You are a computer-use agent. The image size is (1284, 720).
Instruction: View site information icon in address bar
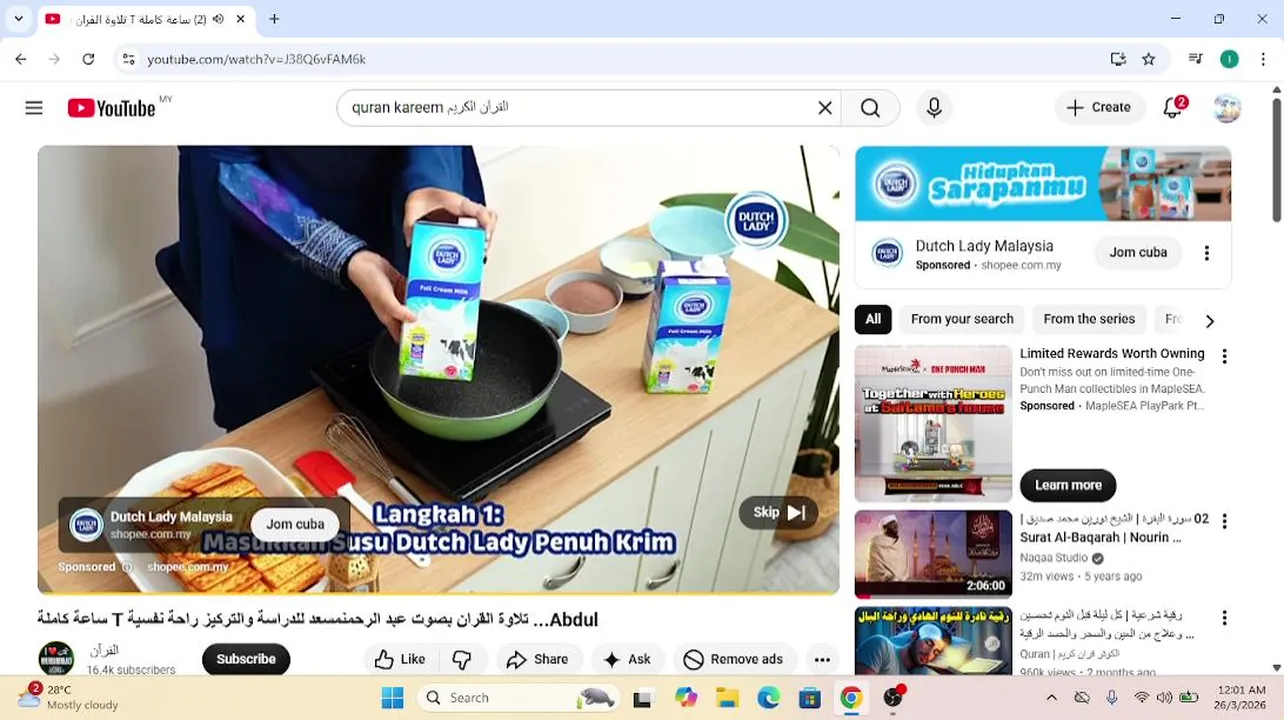(x=128, y=59)
